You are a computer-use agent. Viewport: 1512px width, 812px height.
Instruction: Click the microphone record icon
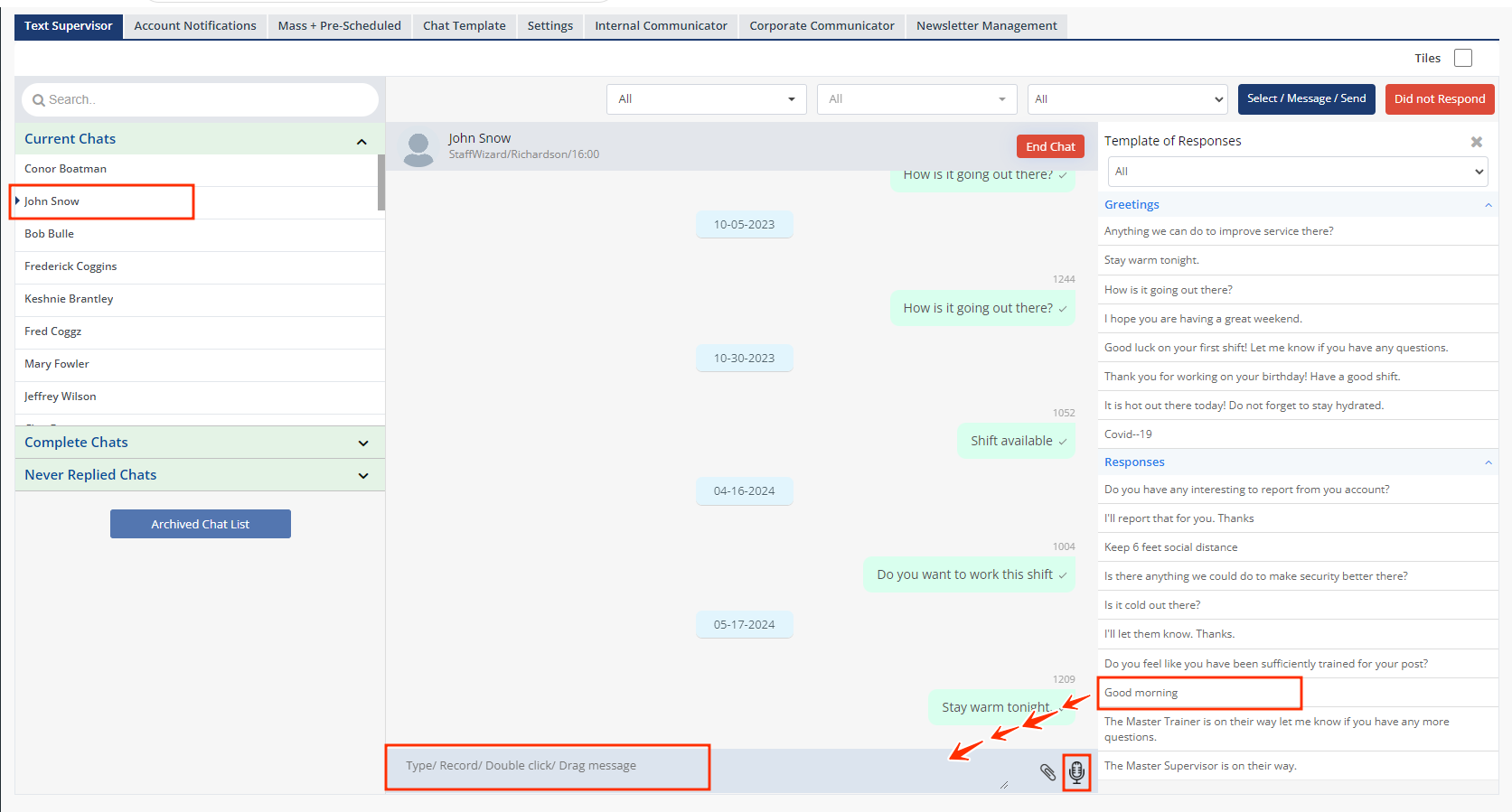pyautogui.click(x=1076, y=771)
